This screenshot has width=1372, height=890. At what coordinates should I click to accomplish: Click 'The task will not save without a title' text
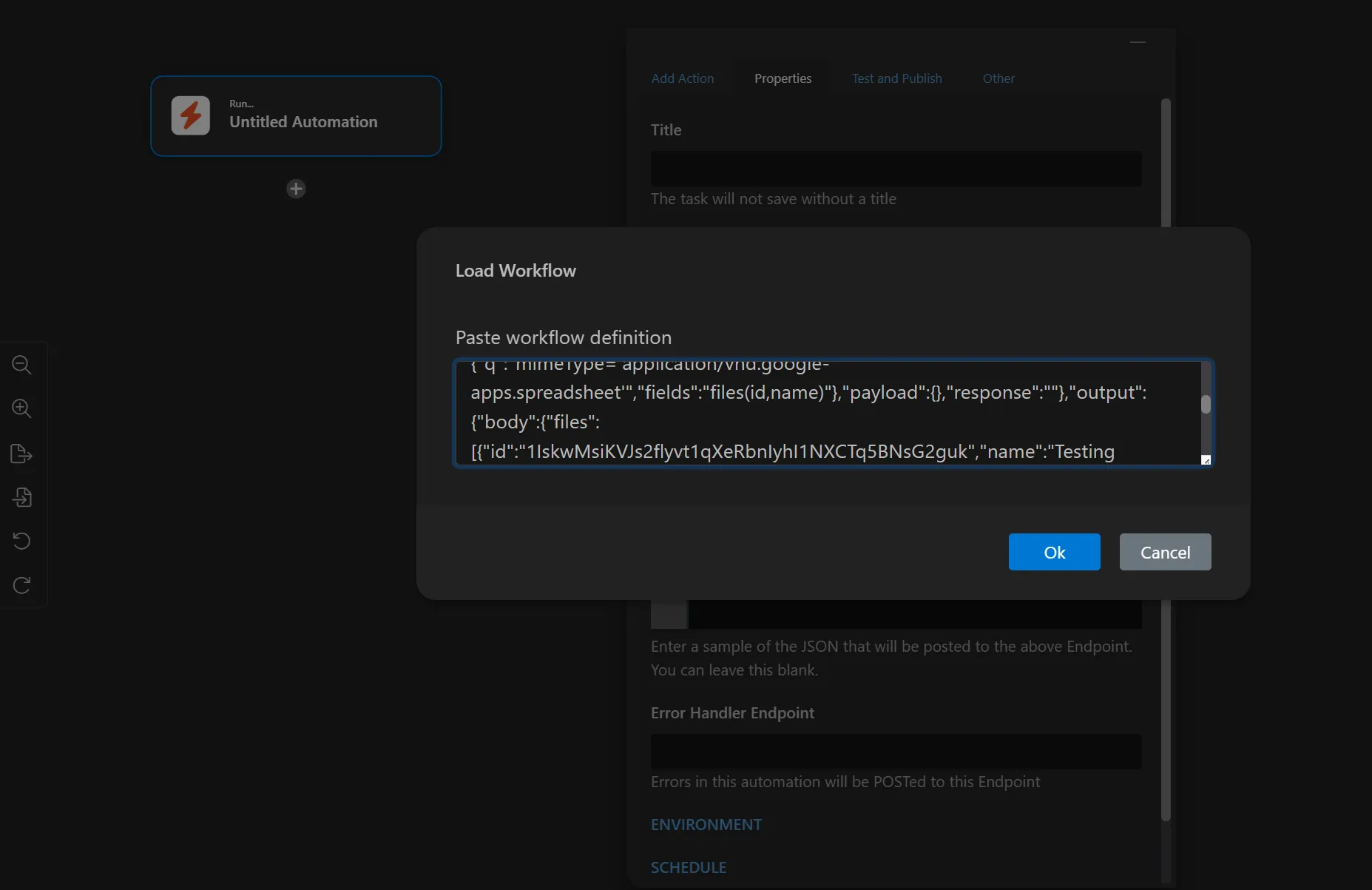click(x=773, y=199)
